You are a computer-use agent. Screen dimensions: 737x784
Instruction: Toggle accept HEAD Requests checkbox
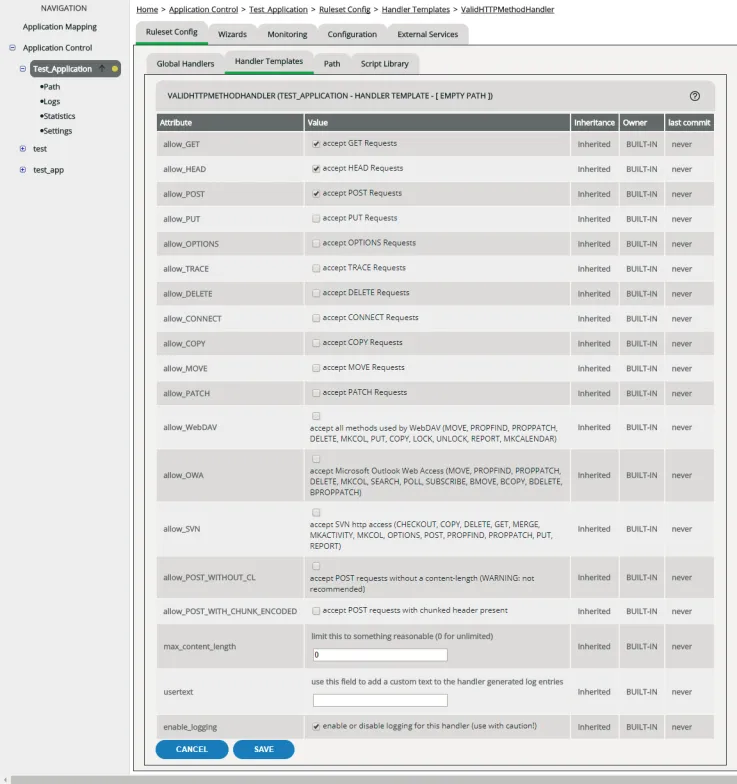coord(316,169)
